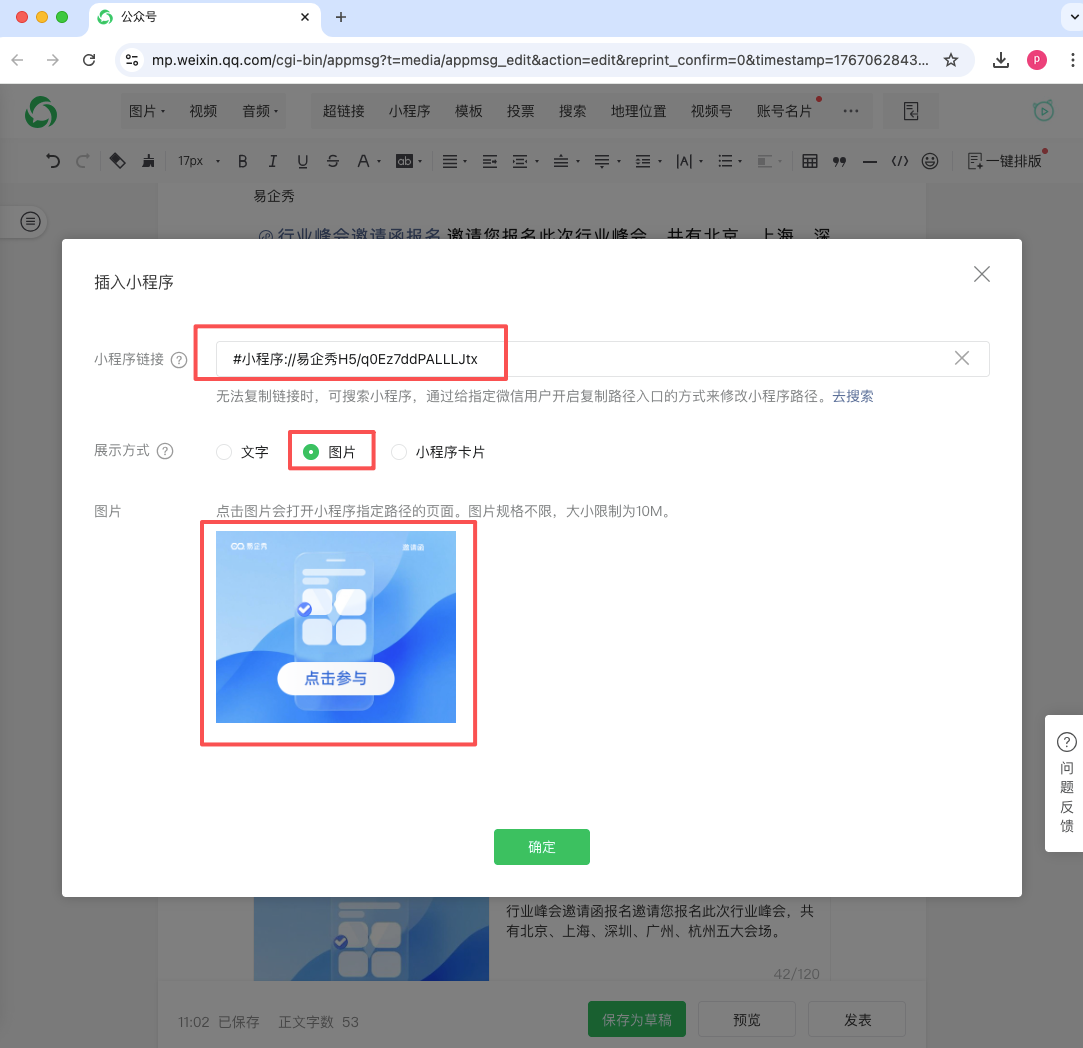Open the browser downloads icon
The height and width of the screenshot is (1048, 1083).
1000,60
